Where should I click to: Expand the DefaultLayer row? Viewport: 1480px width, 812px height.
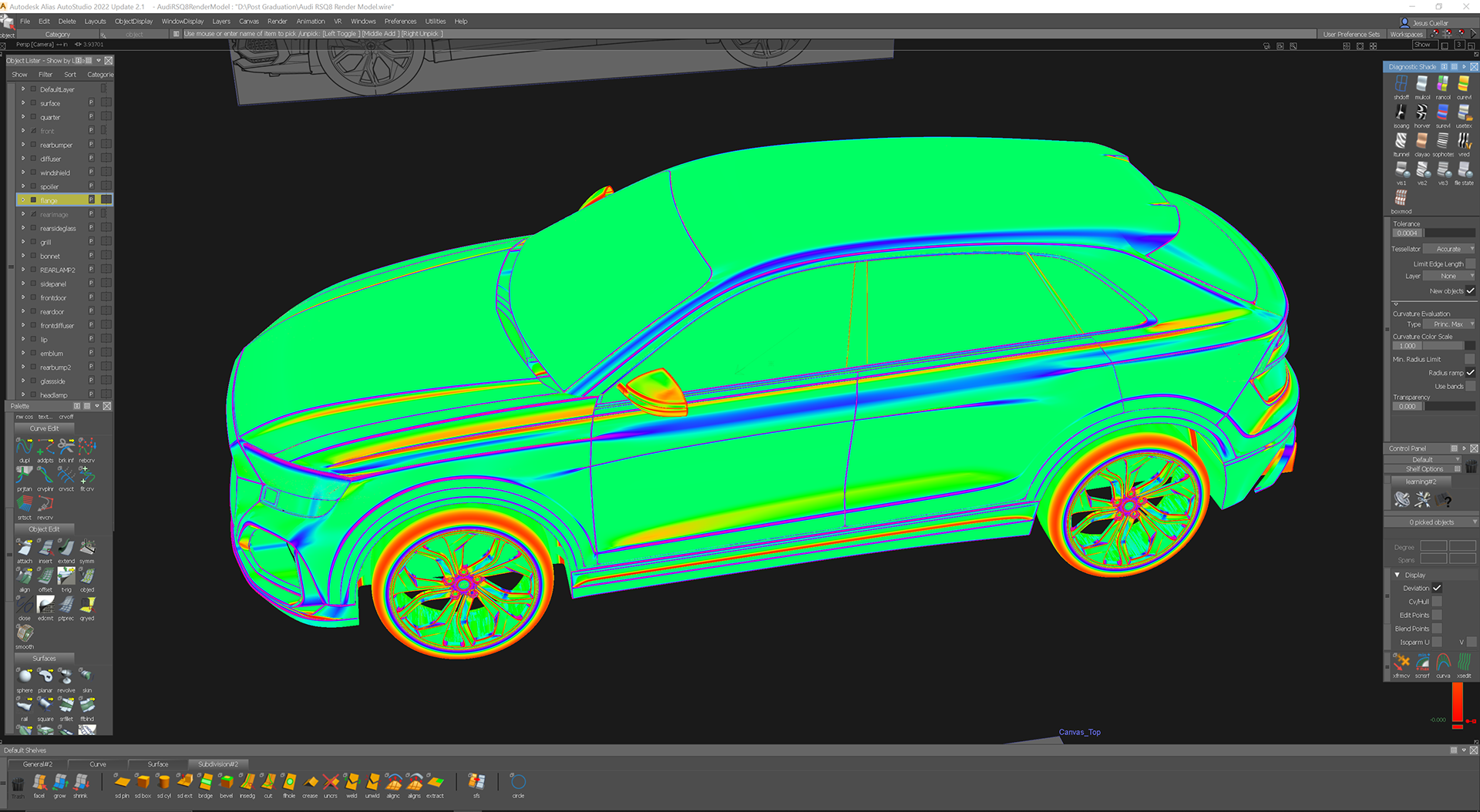[x=23, y=89]
